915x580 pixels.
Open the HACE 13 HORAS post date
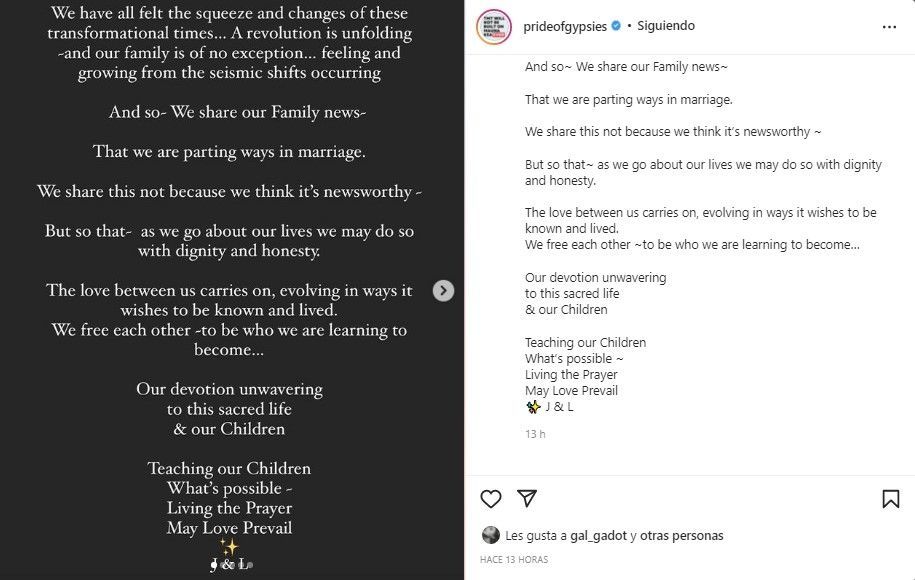click(x=514, y=560)
